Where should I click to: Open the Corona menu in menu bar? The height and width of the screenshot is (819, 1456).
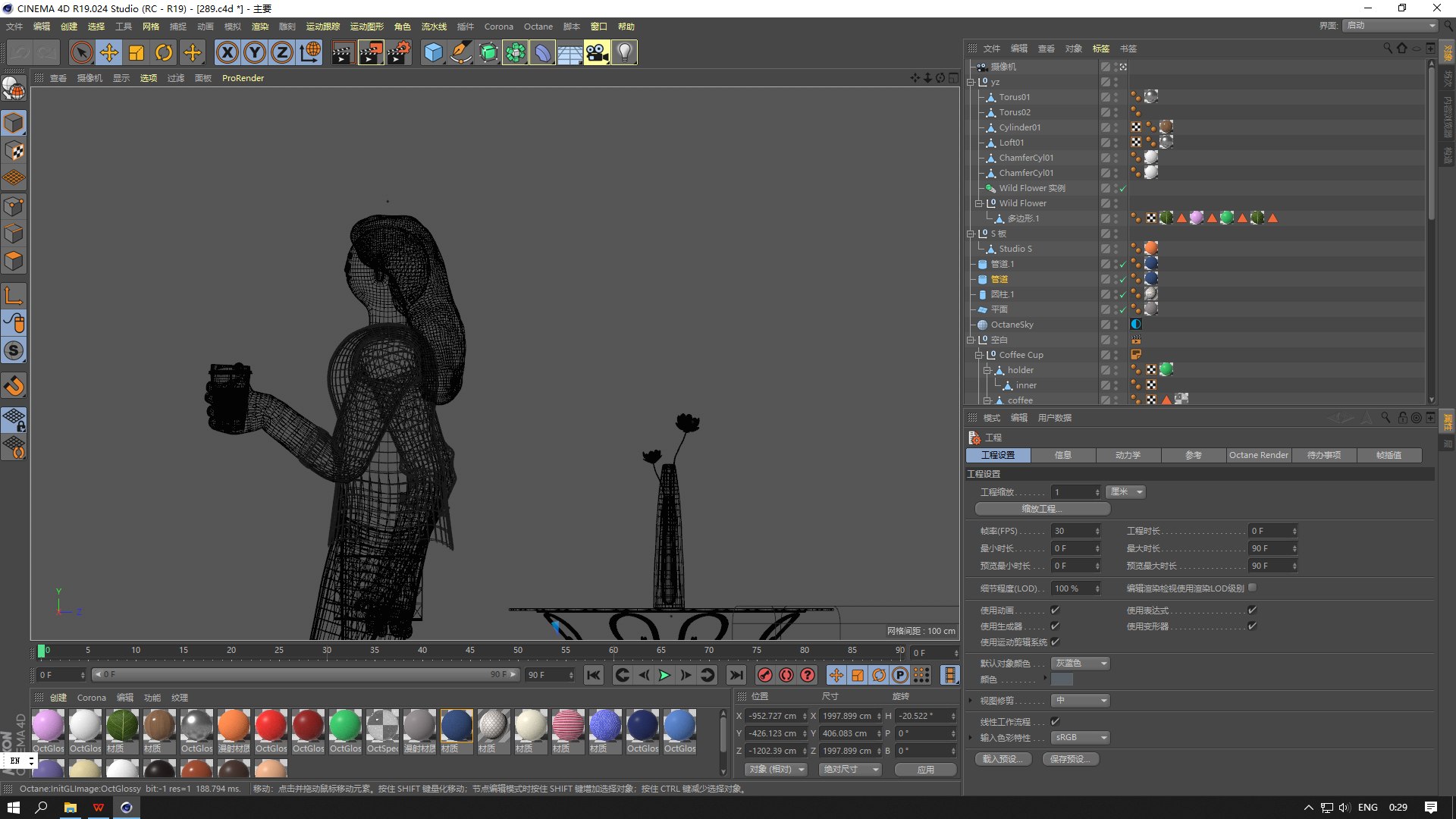point(498,27)
